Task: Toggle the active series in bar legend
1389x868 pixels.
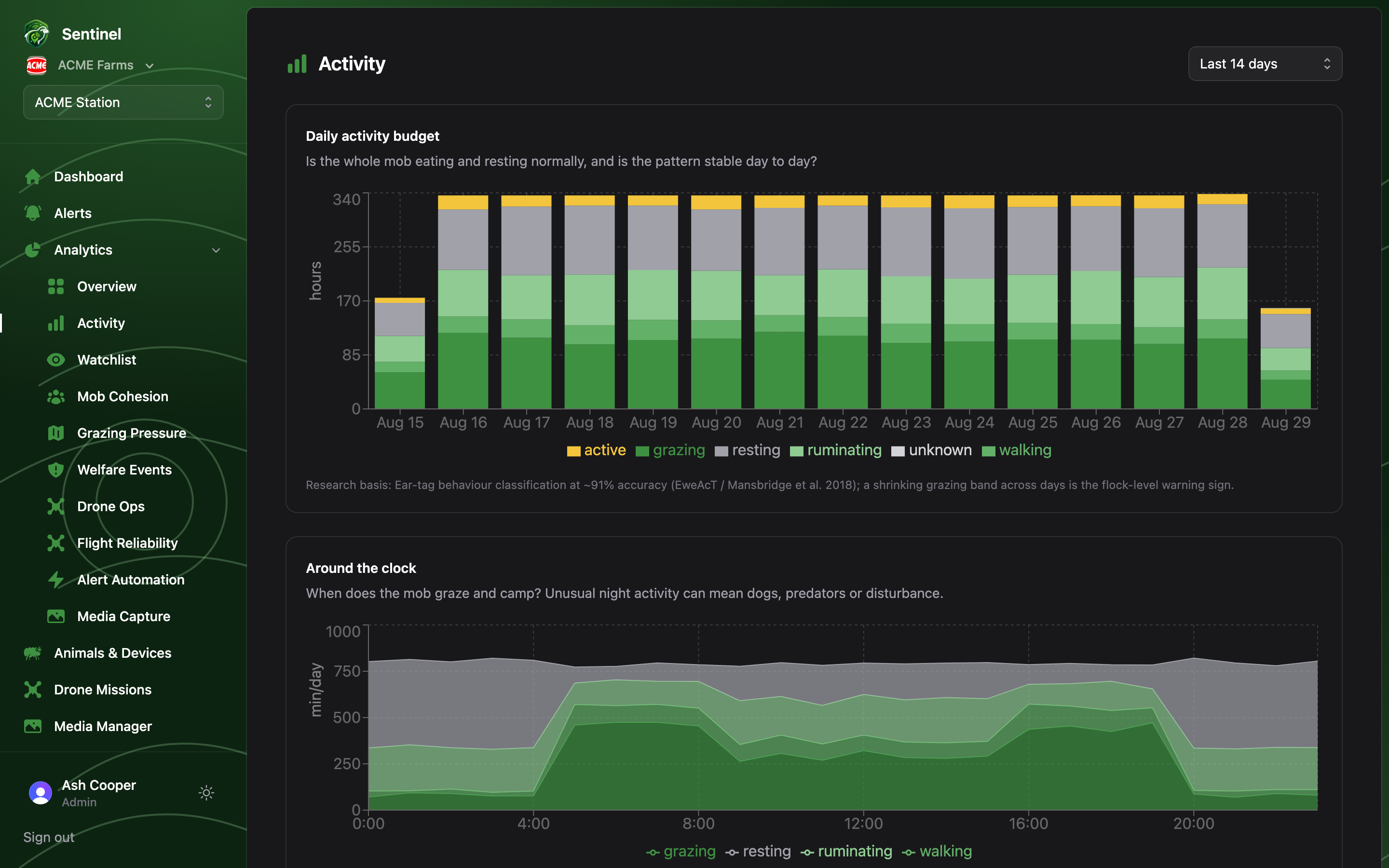Action: 596,451
